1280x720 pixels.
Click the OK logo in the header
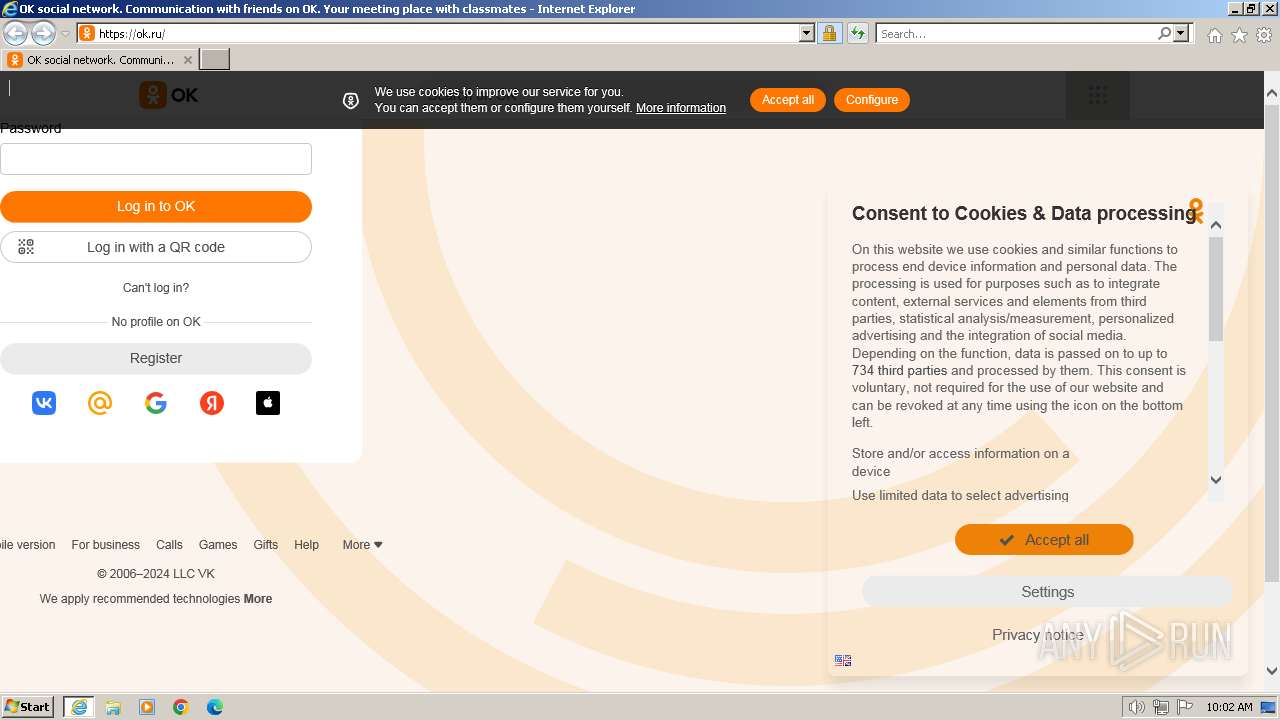[x=168, y=95]
